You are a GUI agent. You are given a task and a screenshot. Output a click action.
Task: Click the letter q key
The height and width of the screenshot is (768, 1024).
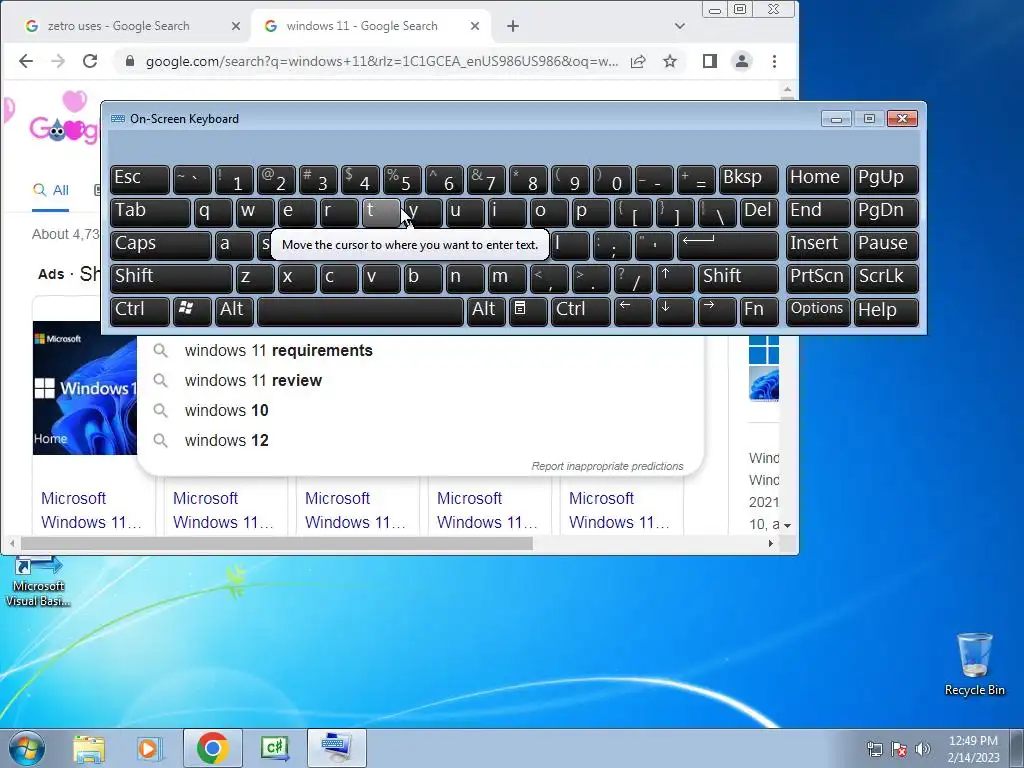coord(213,212)
